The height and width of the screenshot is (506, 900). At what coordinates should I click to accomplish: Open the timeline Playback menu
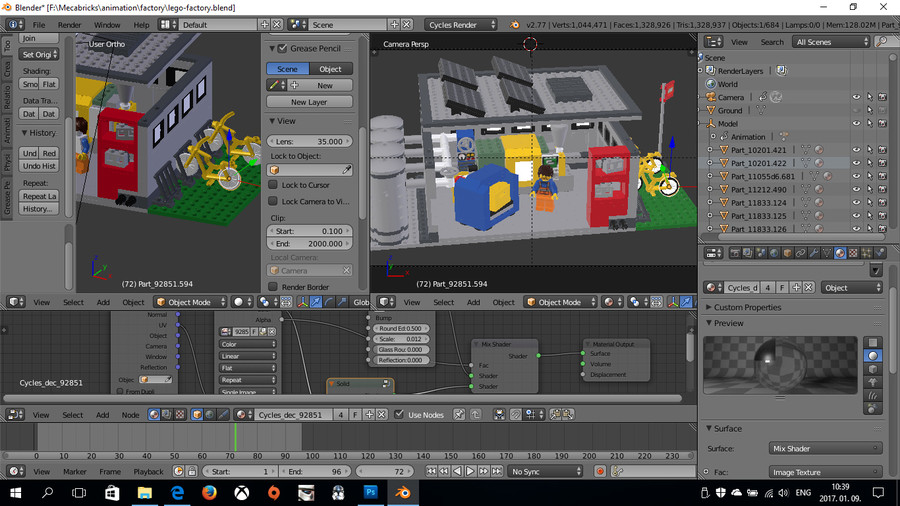[x=148, y=472]
